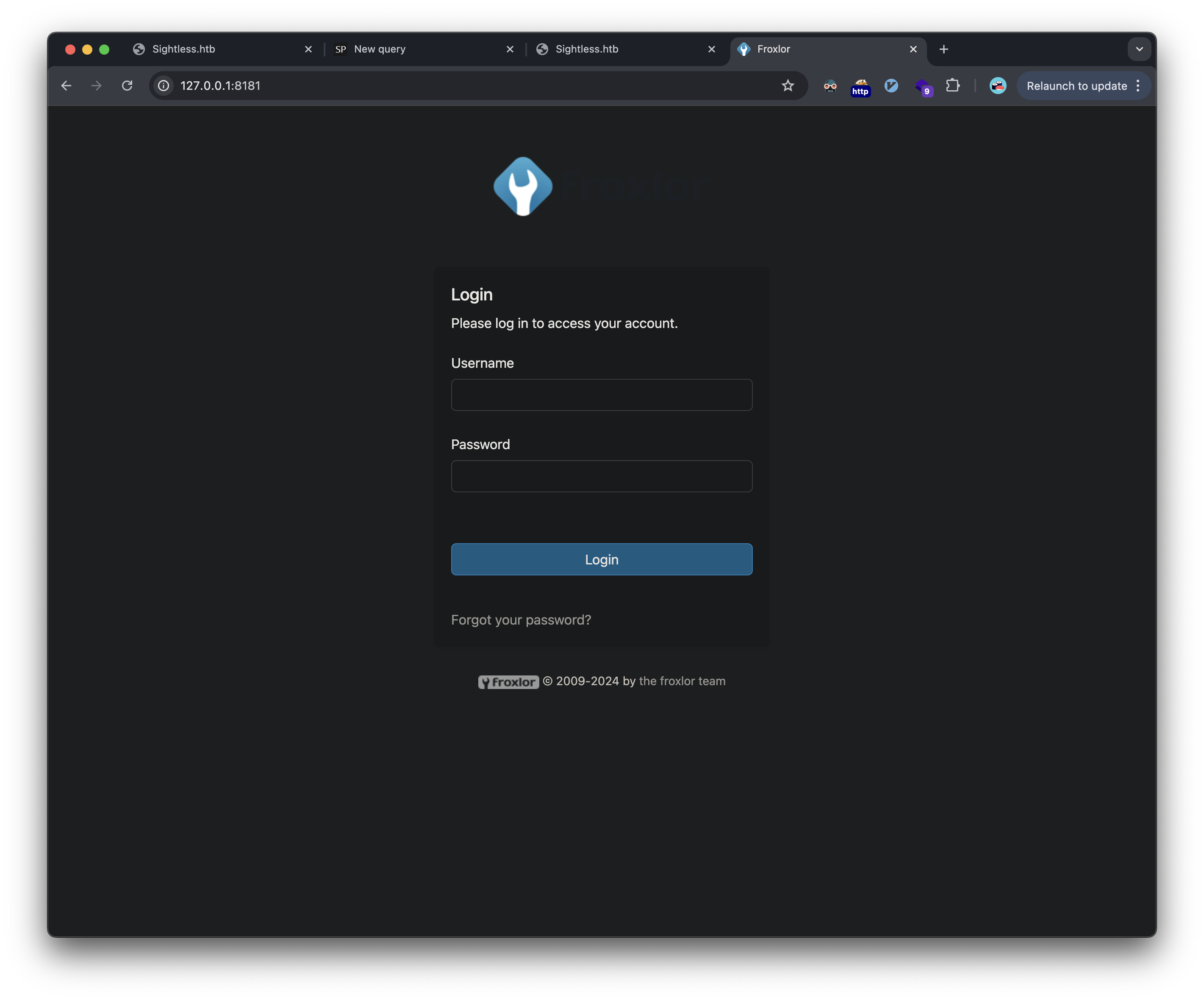This screenshot has height=1000, width=1204.
Task: Click the purple extension with badge 9
Action: 923,87
